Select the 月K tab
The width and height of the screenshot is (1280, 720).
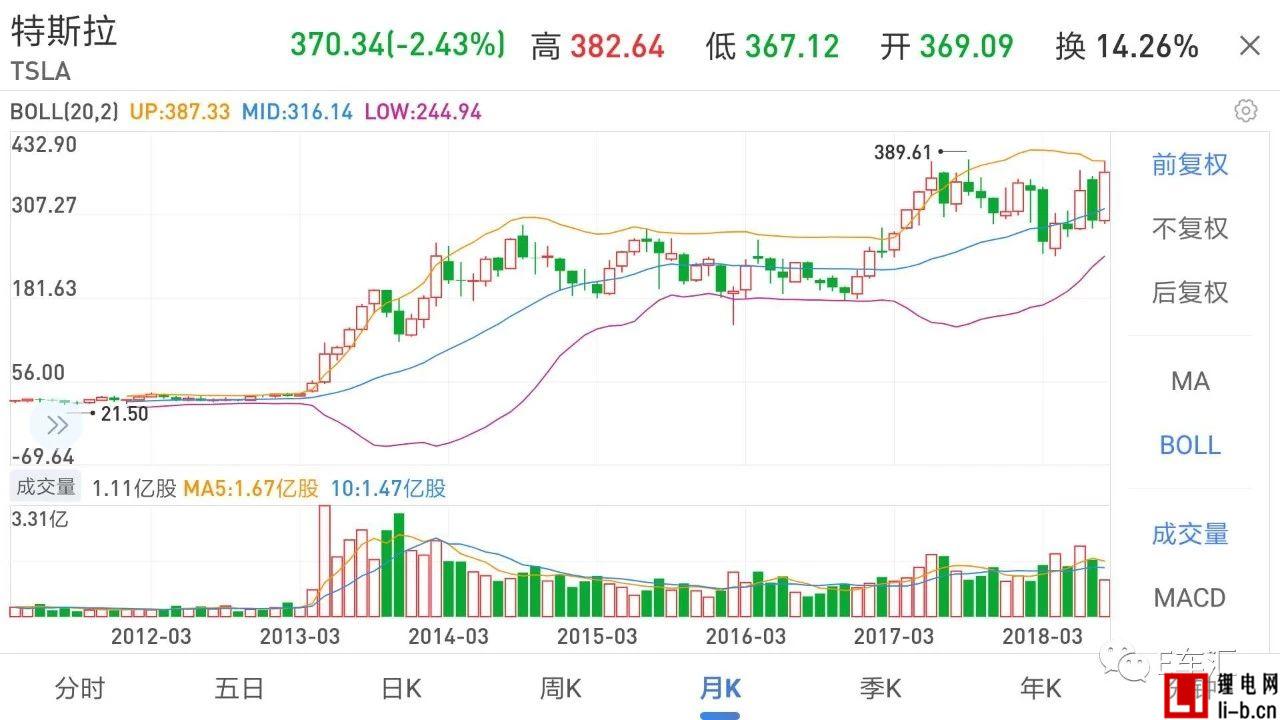pyautogui.click(x=720, y=688)
